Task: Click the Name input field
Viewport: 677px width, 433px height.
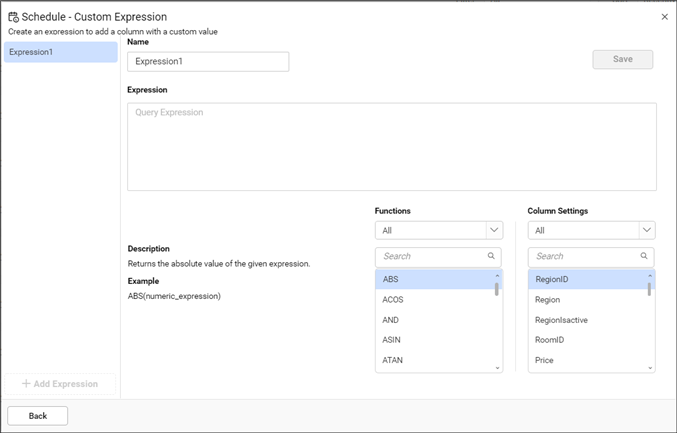Action: (x=208, y=62)
